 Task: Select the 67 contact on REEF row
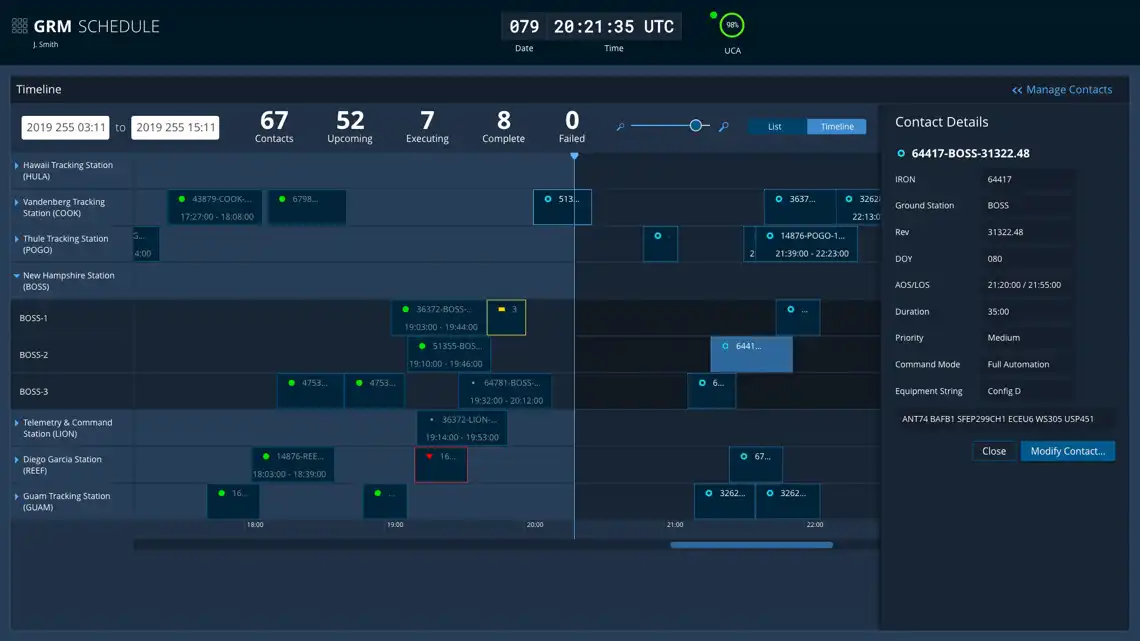click(755, 465)
